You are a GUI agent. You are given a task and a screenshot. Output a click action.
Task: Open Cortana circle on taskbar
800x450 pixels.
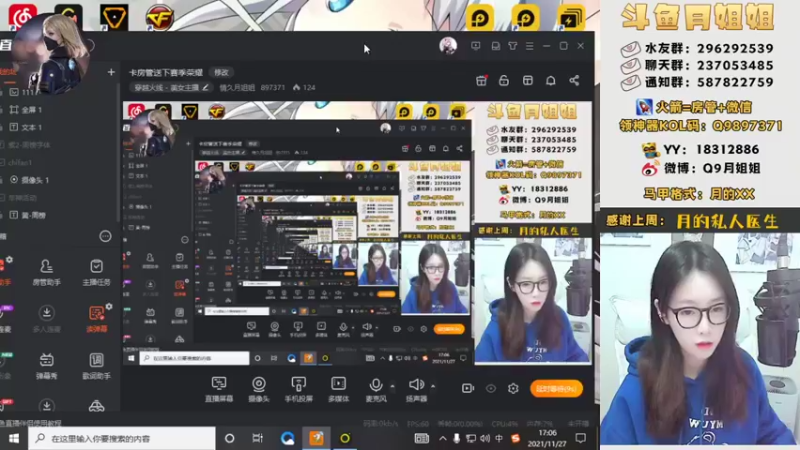(x=230, y=438)
